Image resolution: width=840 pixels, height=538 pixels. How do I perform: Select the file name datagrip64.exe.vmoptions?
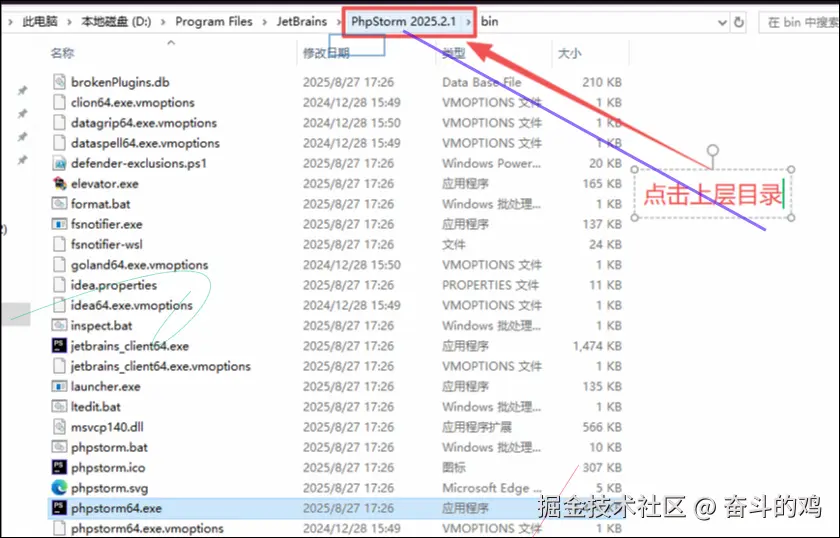click(x=144, y=123)
